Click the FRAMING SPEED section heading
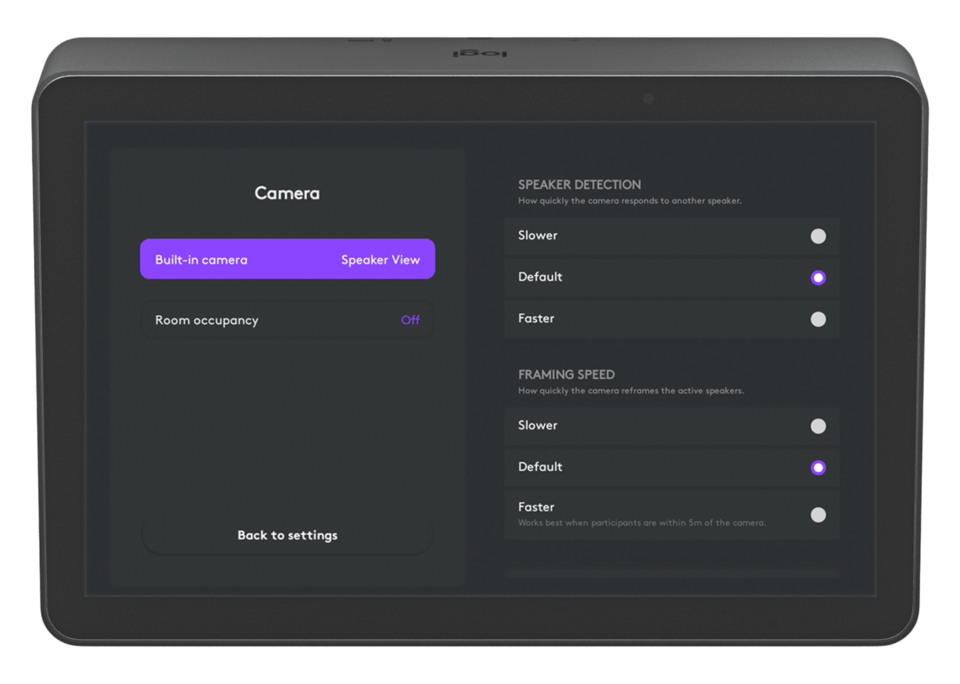This screenshot has width=960, height=684. tap(566, 375)
